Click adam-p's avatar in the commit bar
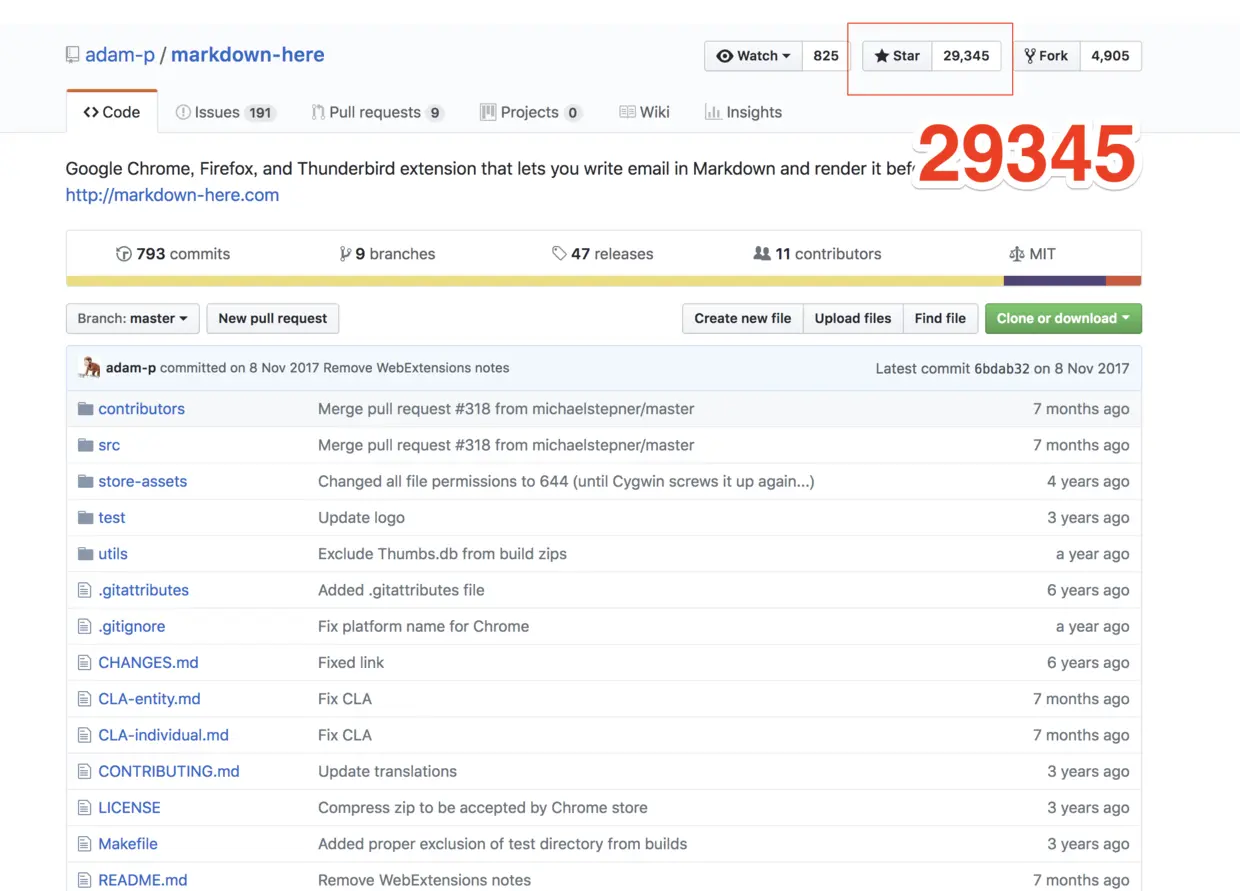The width and height of the screenshot is (1240, 891). tap(90, 368)
